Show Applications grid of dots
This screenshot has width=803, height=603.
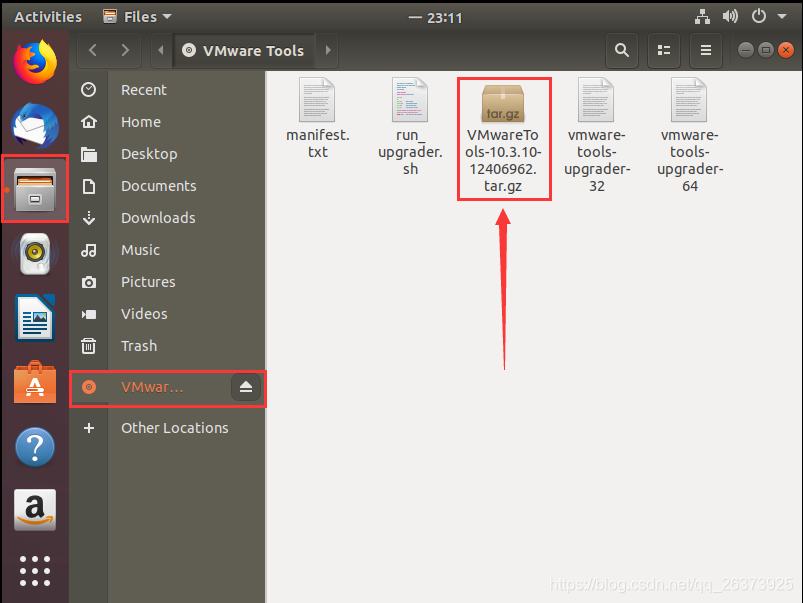(x=35, y=571)
